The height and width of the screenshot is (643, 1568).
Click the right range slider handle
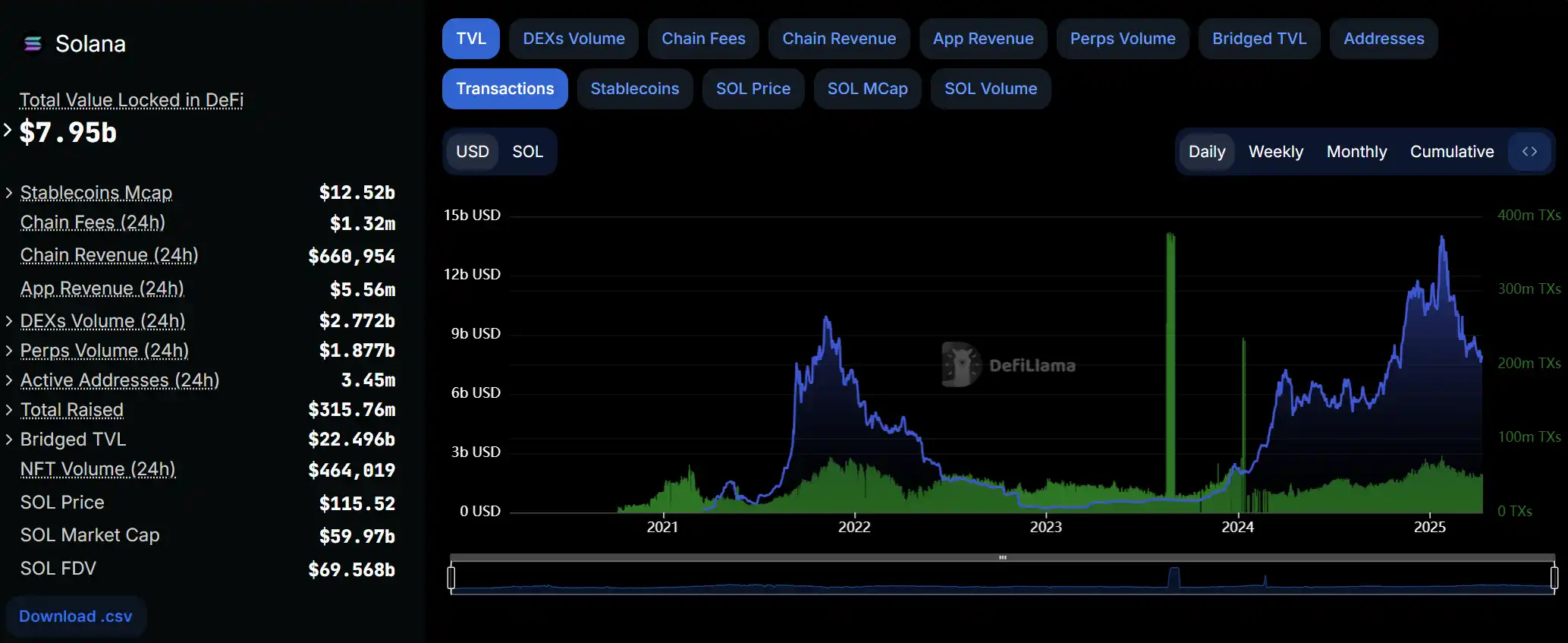tap(1554, 578)
